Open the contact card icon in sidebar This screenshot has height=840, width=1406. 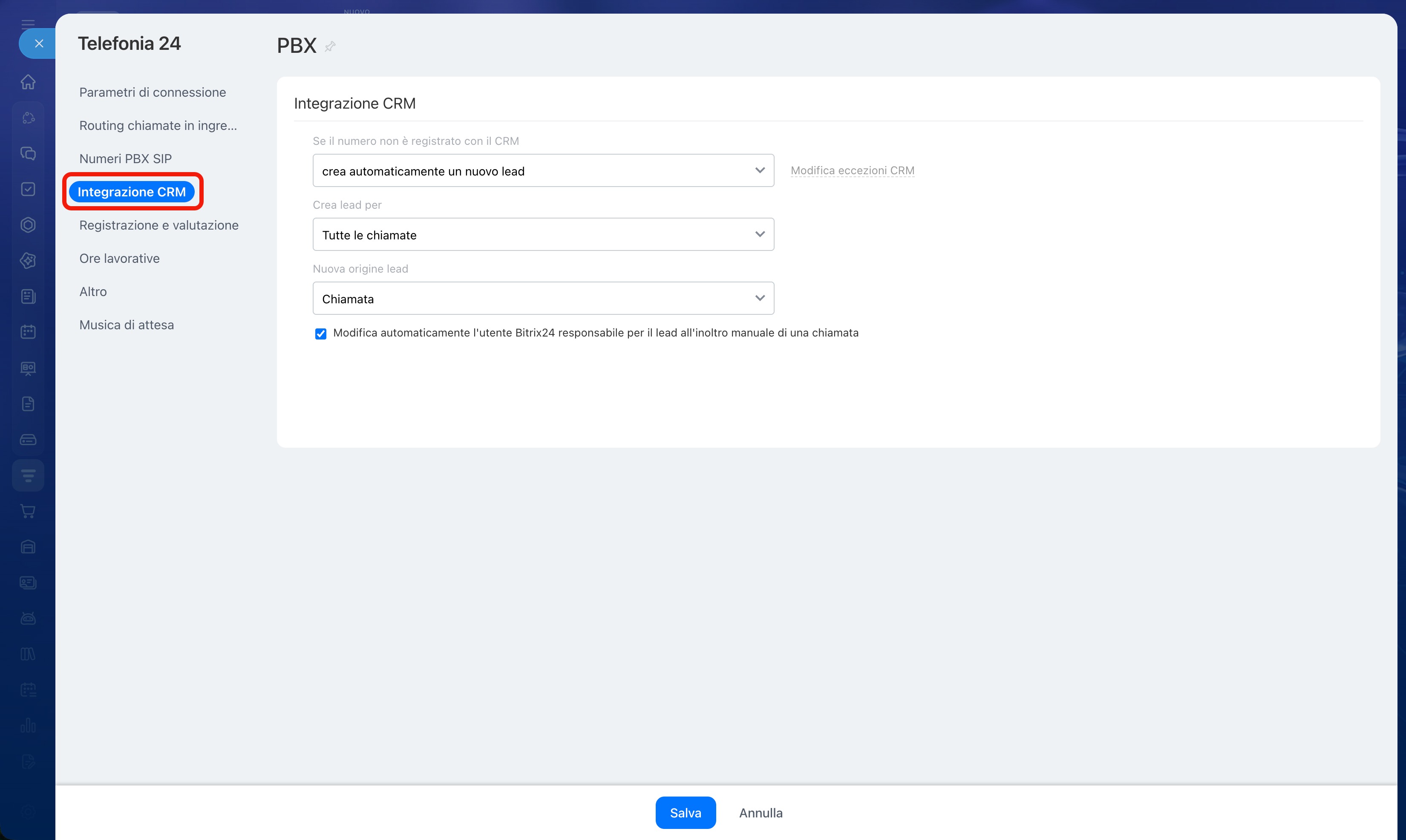(x=28, y=582)
